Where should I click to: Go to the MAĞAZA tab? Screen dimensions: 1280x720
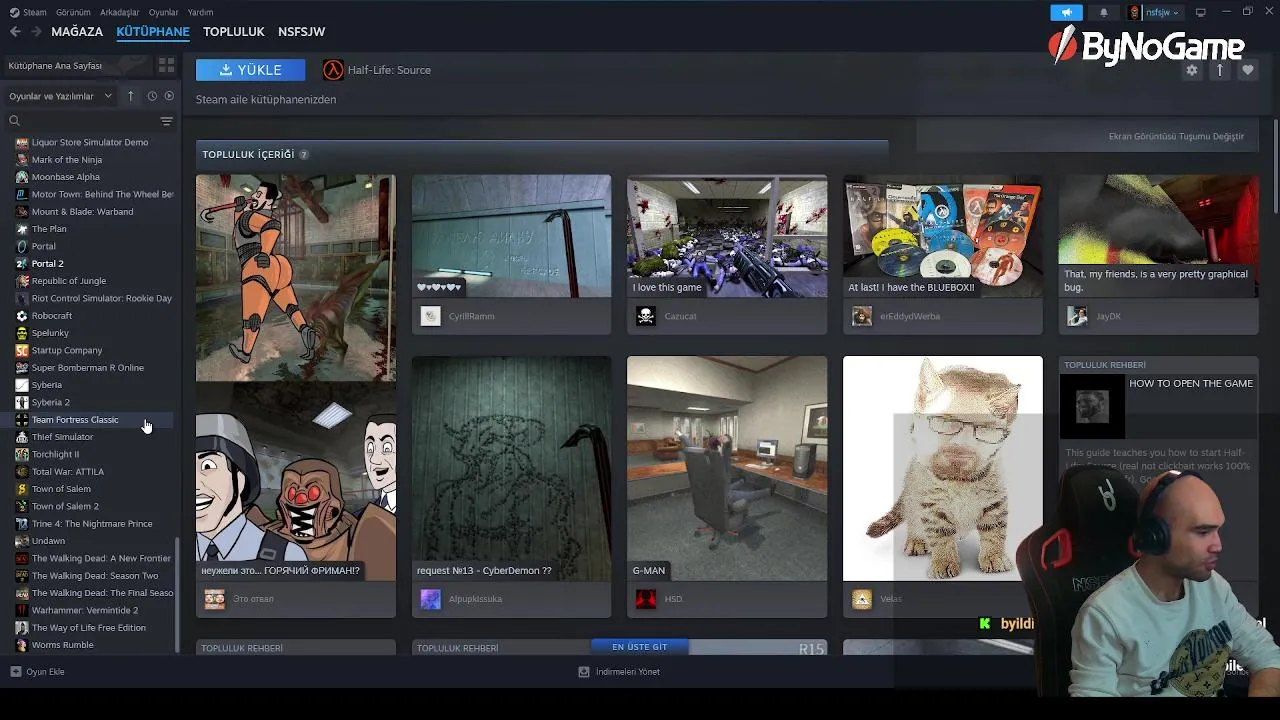pos(77,32)
